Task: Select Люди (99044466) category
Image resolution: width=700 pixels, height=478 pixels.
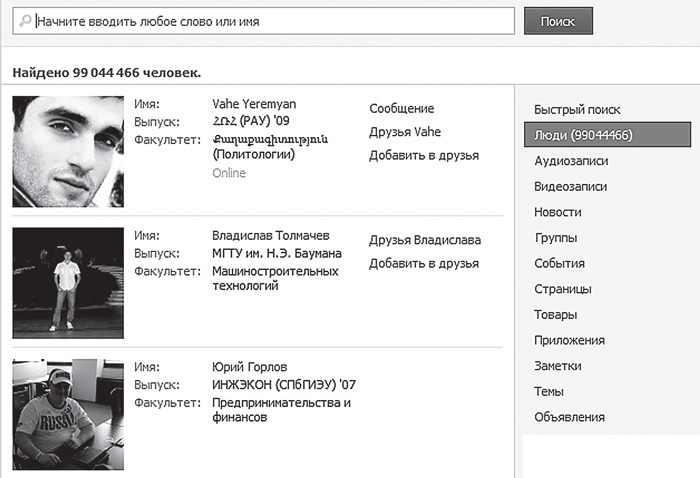Action: click(607, 135)
